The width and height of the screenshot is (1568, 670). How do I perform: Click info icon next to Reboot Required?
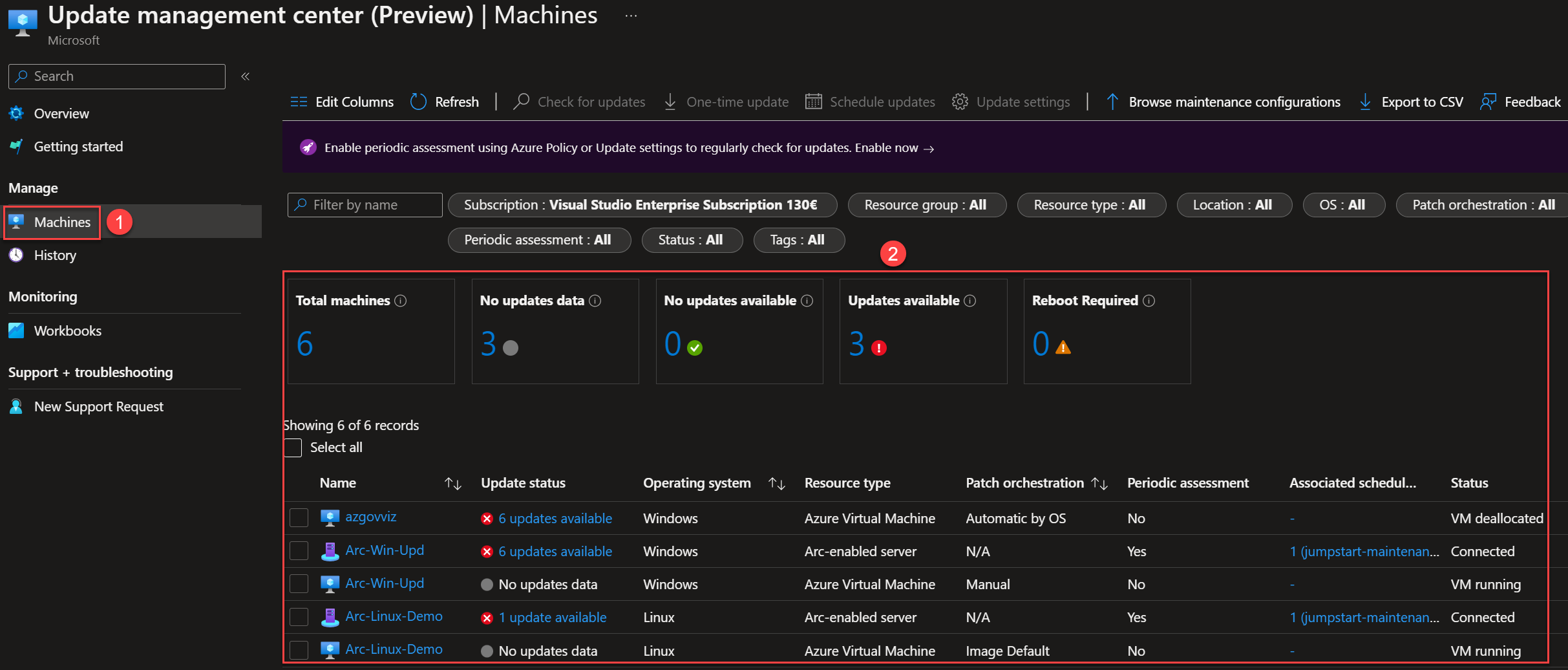(x=1149, y=301)
